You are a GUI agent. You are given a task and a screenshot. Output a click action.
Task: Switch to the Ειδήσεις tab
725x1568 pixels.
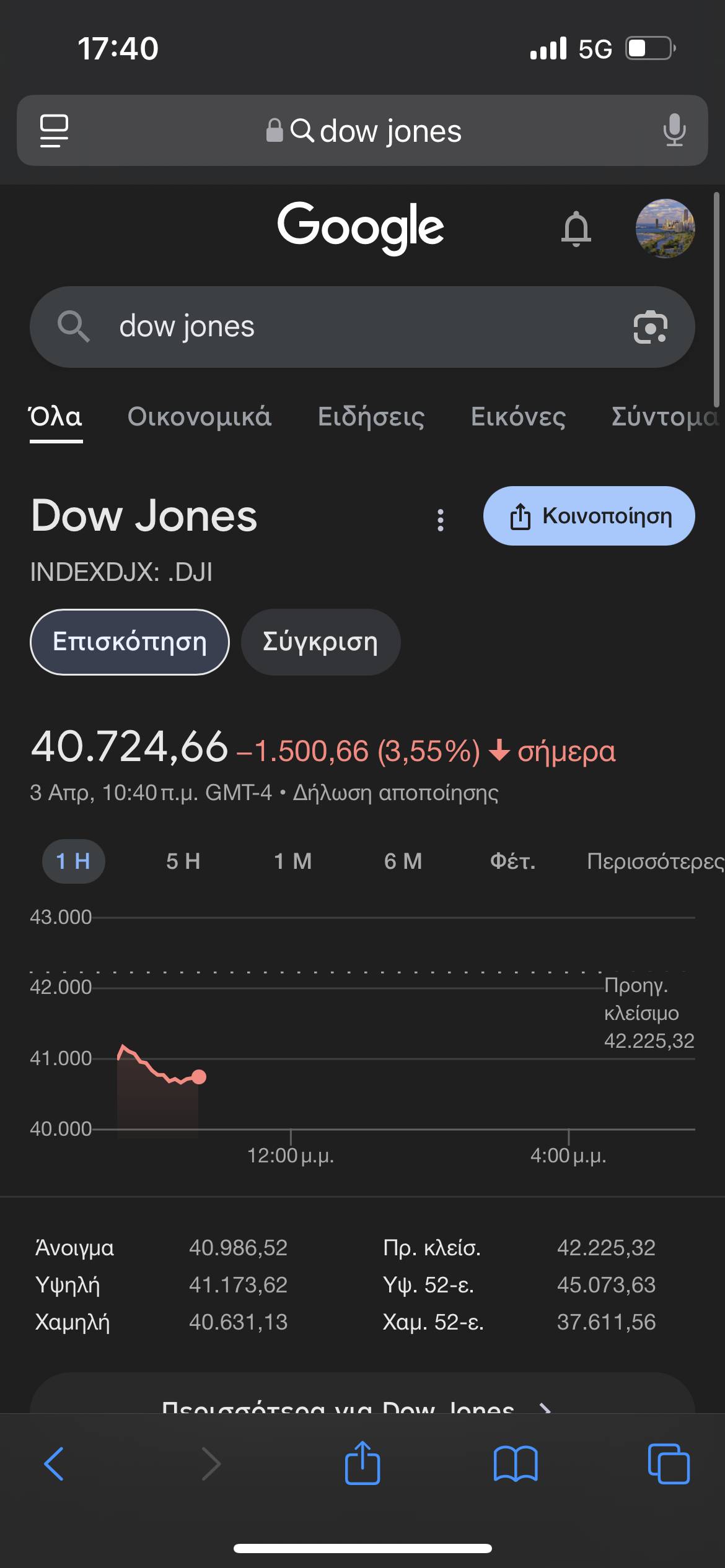pos(371,417)
